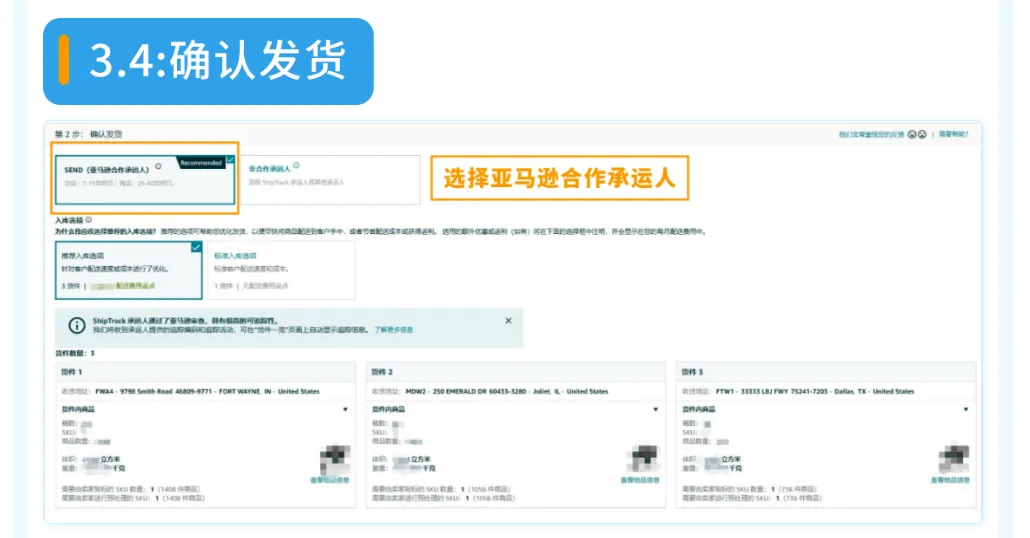Click the FWA4 Fort Wayne address text

[x=208, y=392]
